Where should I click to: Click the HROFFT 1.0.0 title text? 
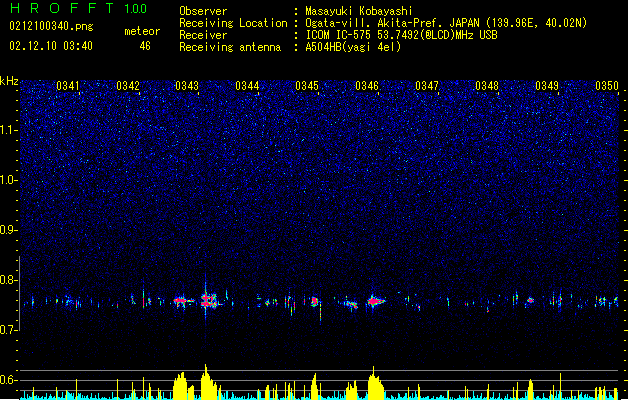pyautogui.click(x=78, y=8)
